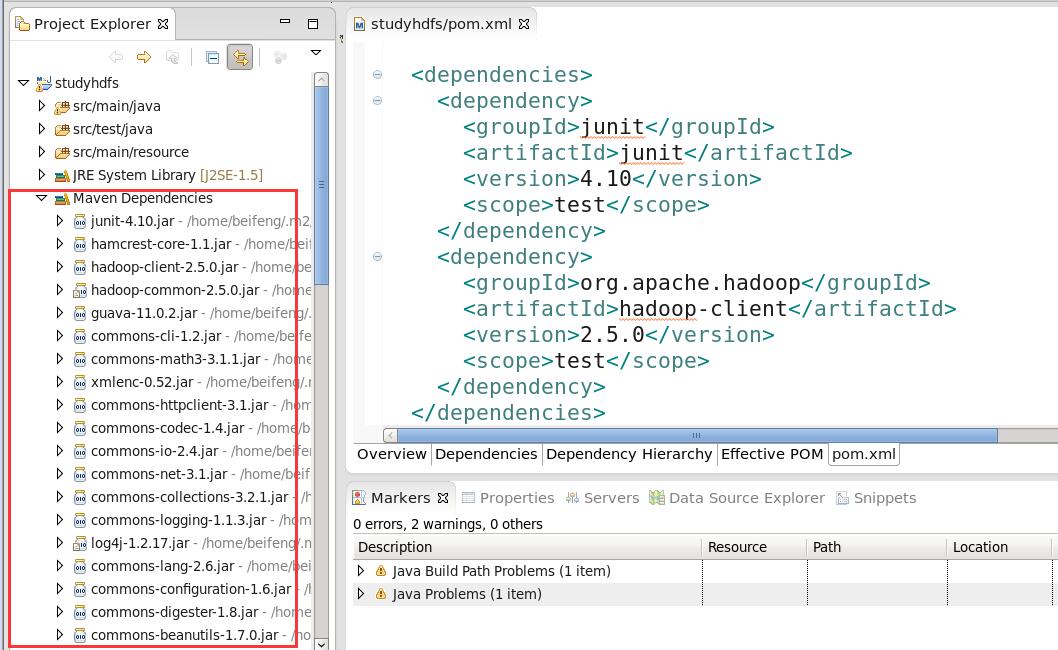
Task: Expand JRE System Library node
Action: tap(41, 175)
